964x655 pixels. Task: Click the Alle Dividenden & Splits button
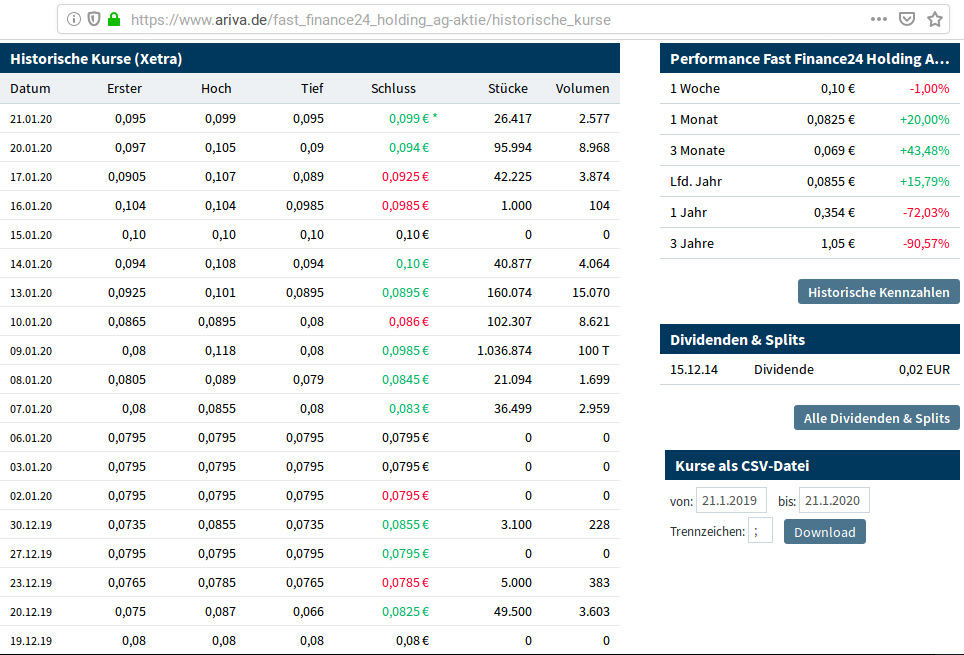pyautogui.click(x=876, y=417)
